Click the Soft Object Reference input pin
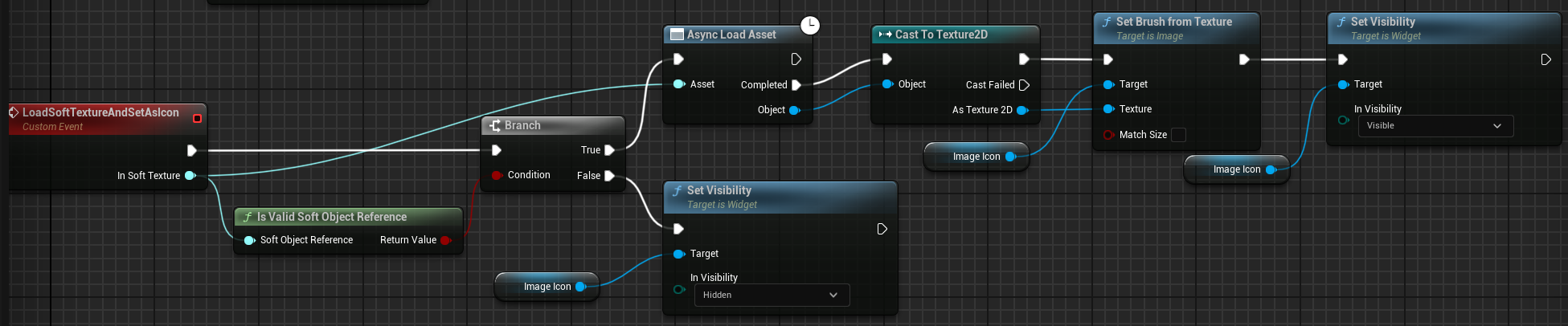Image resolution: width=1568 pixels, height=326 pixels. (249, 240)
